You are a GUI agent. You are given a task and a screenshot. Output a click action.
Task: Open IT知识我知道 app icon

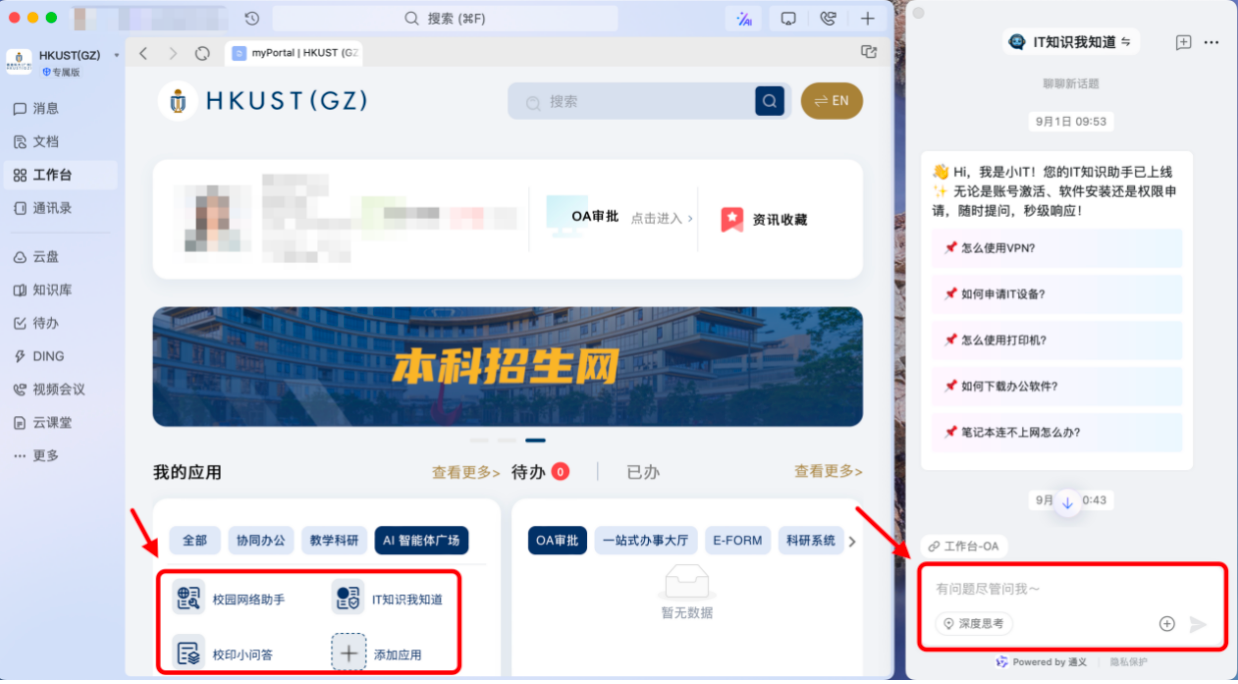point(348,598)
